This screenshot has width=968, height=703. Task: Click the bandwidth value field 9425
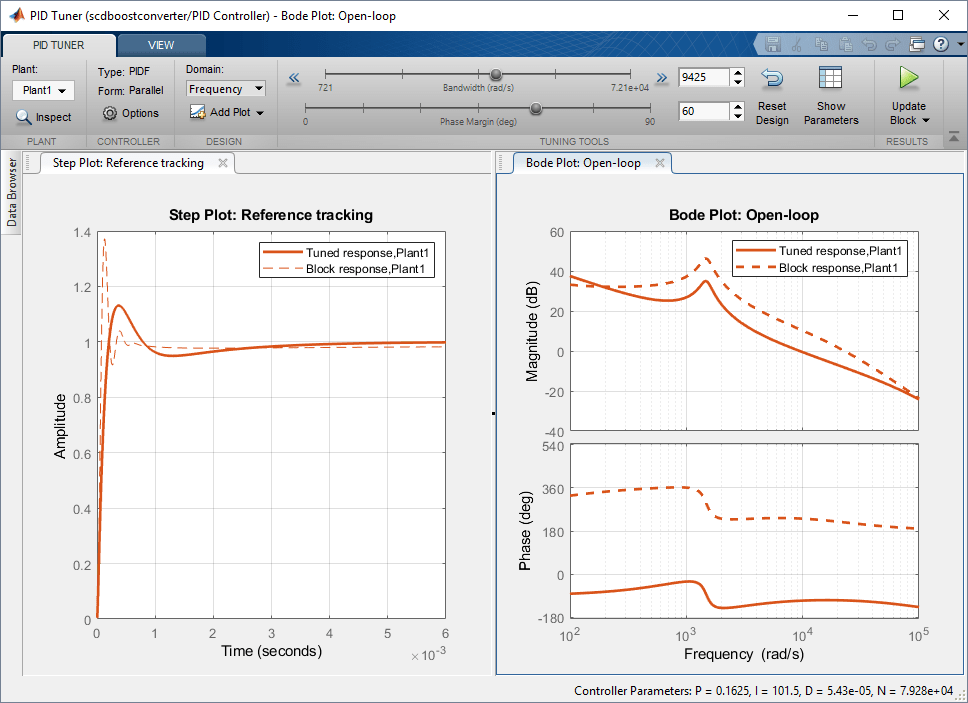click(704, 77)
